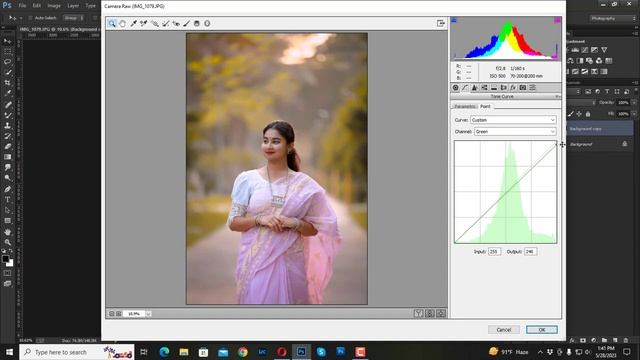Open the Tone Curve panel tab icon

click(x=465, y=87)
